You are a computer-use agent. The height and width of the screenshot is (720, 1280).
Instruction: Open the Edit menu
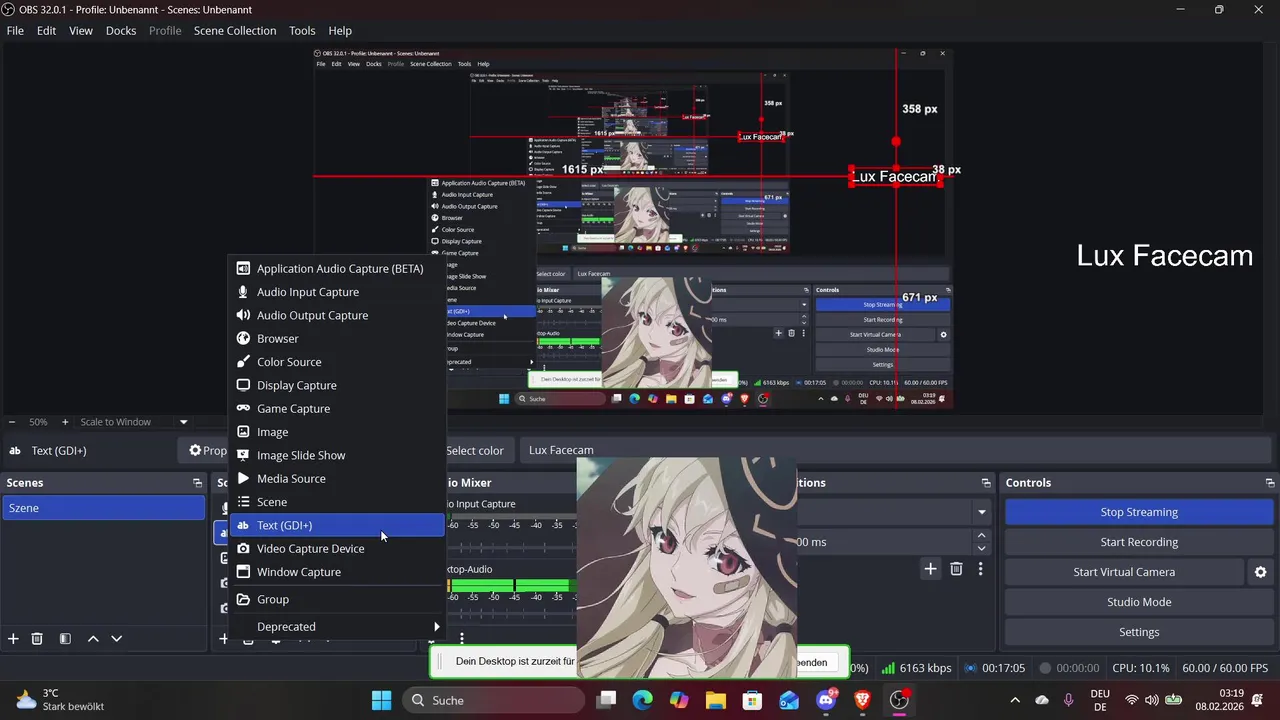[x=47, y=30]
